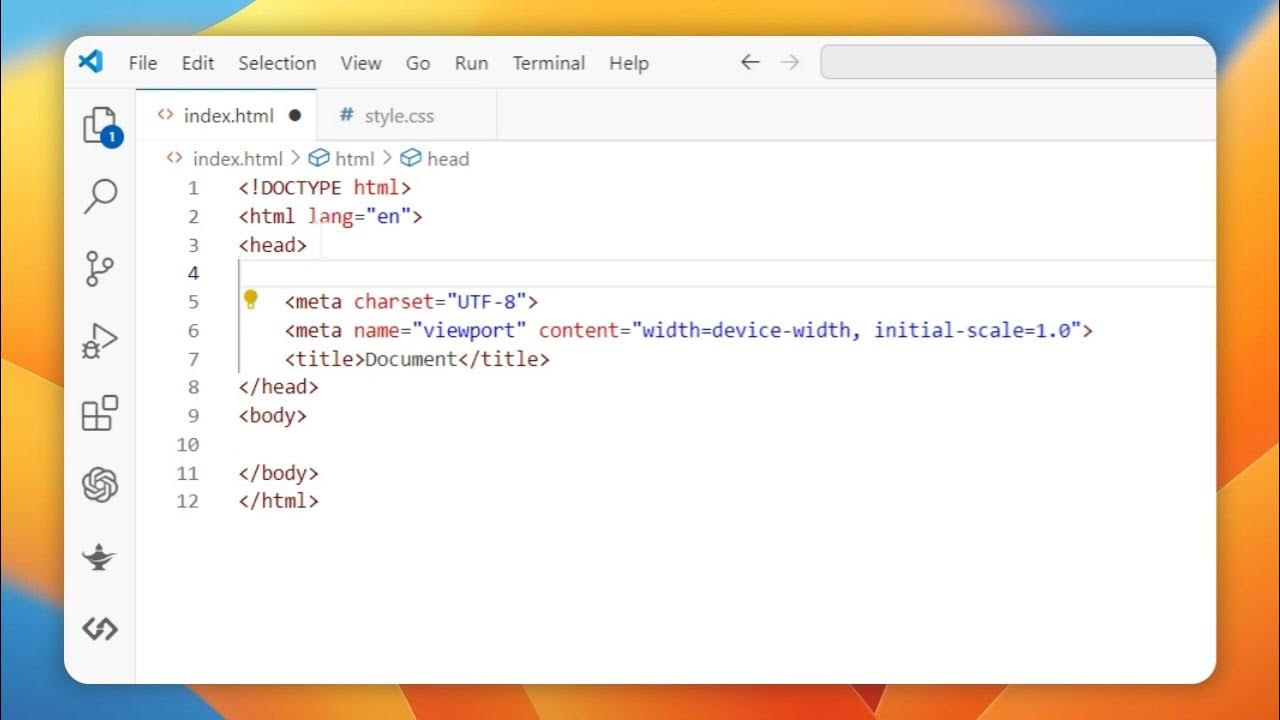Open the Help menu
This screenshot has width=1280, height=720.
point(629,63)
